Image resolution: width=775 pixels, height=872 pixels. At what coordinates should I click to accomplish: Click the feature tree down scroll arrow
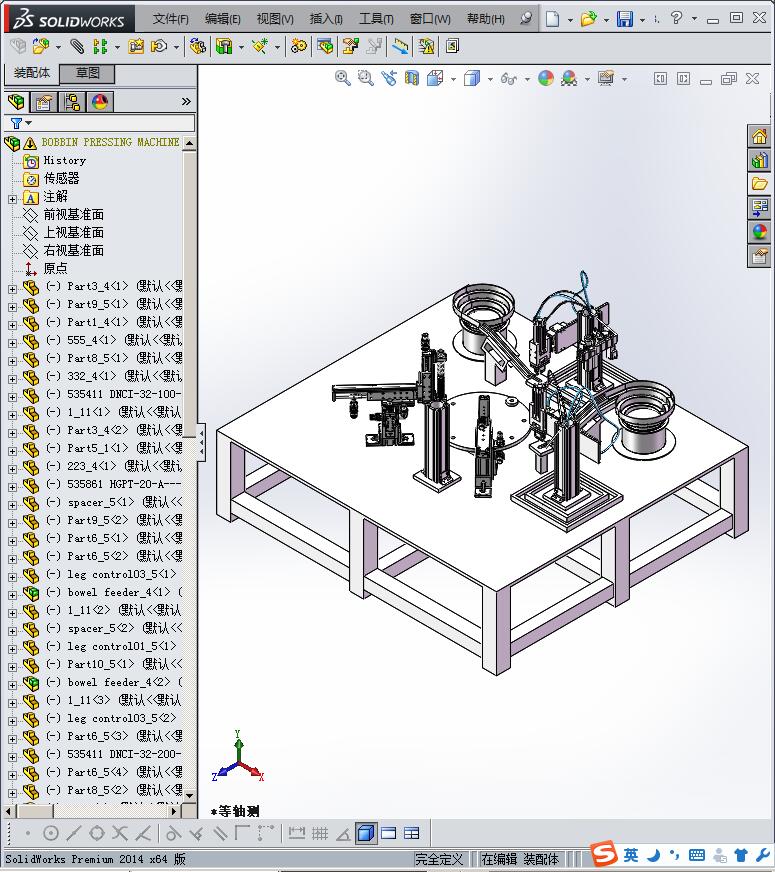(190, 795)
